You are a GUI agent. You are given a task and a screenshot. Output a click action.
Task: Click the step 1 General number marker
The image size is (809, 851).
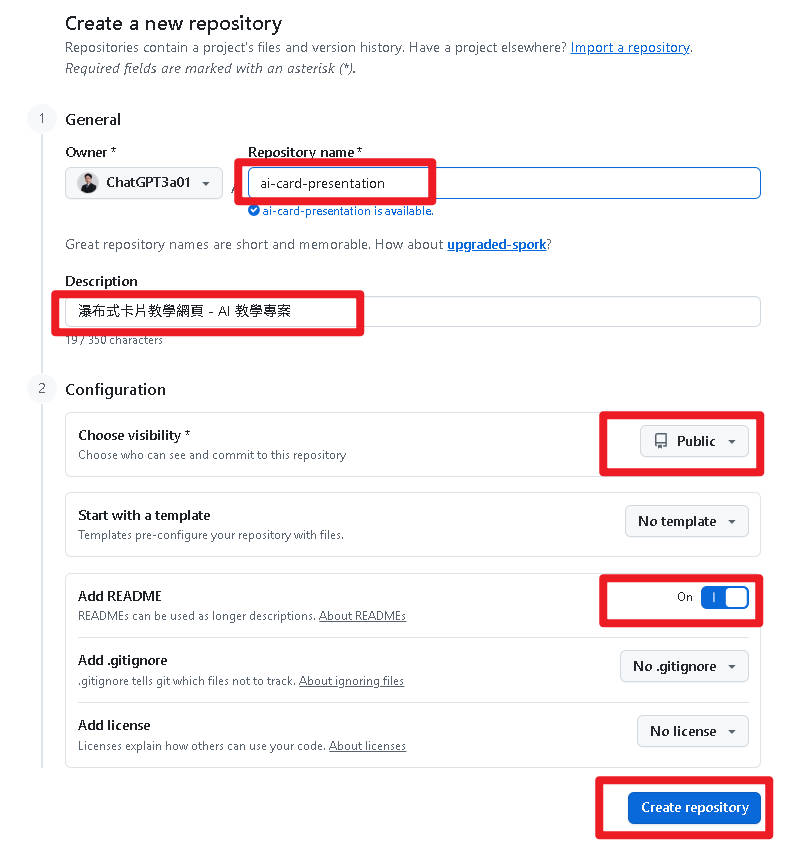point(42,119)
